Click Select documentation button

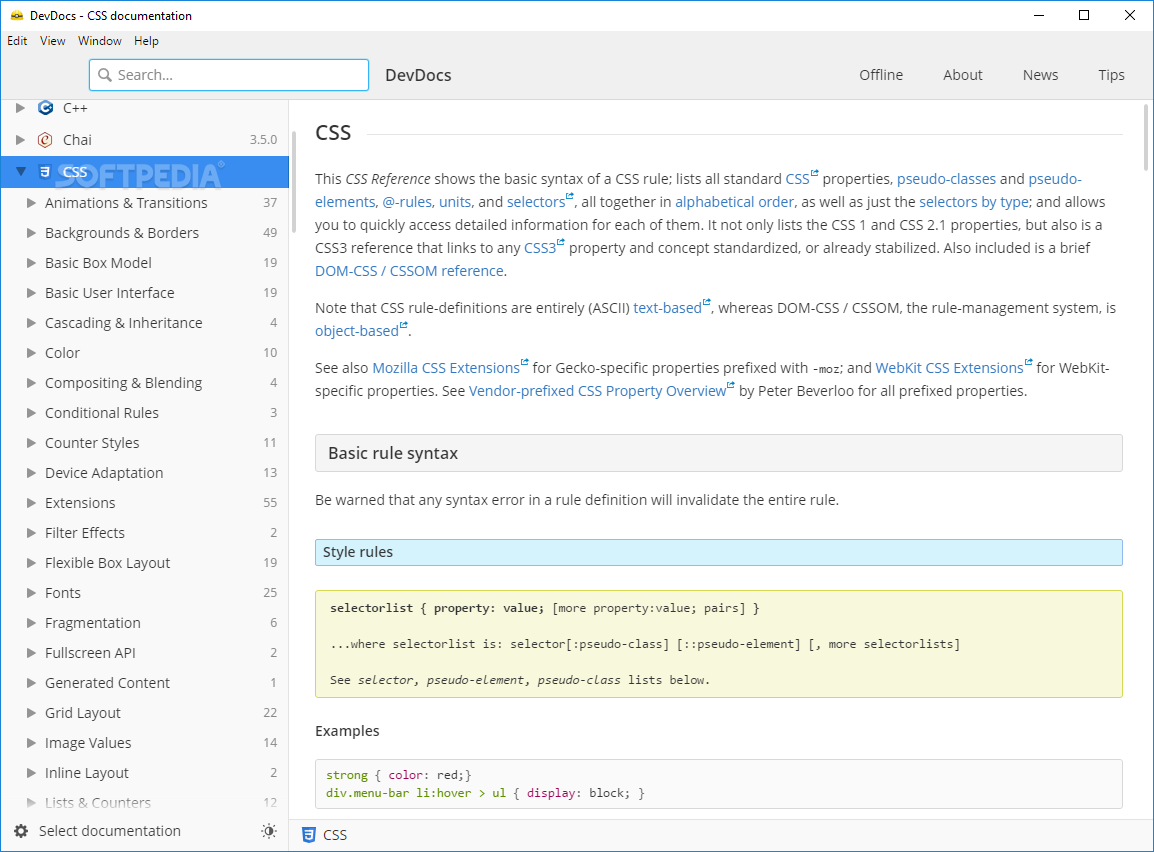coord(110,831)
